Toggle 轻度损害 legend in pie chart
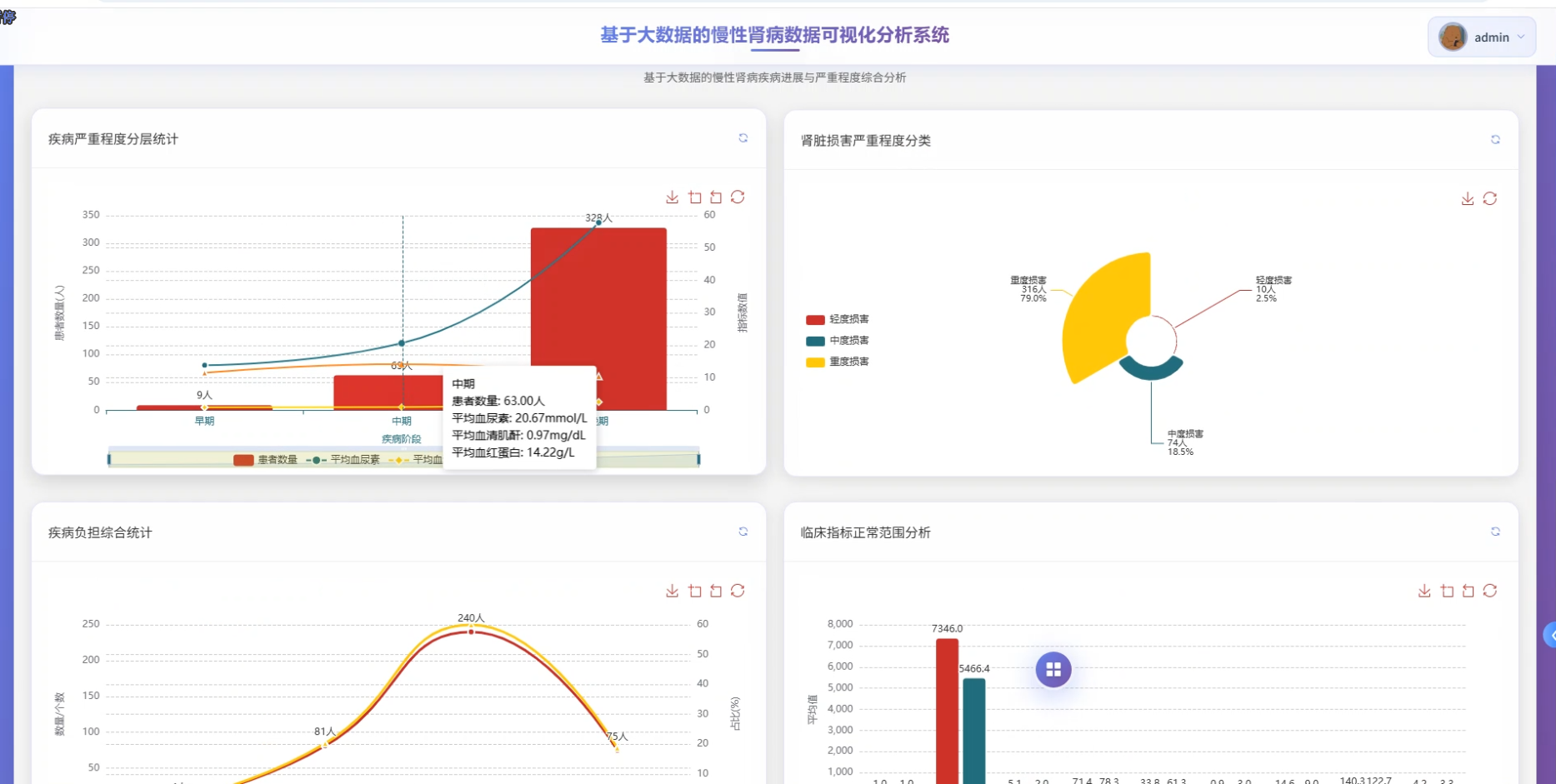This screenshot has width=1556, height=784. (838, 319)
